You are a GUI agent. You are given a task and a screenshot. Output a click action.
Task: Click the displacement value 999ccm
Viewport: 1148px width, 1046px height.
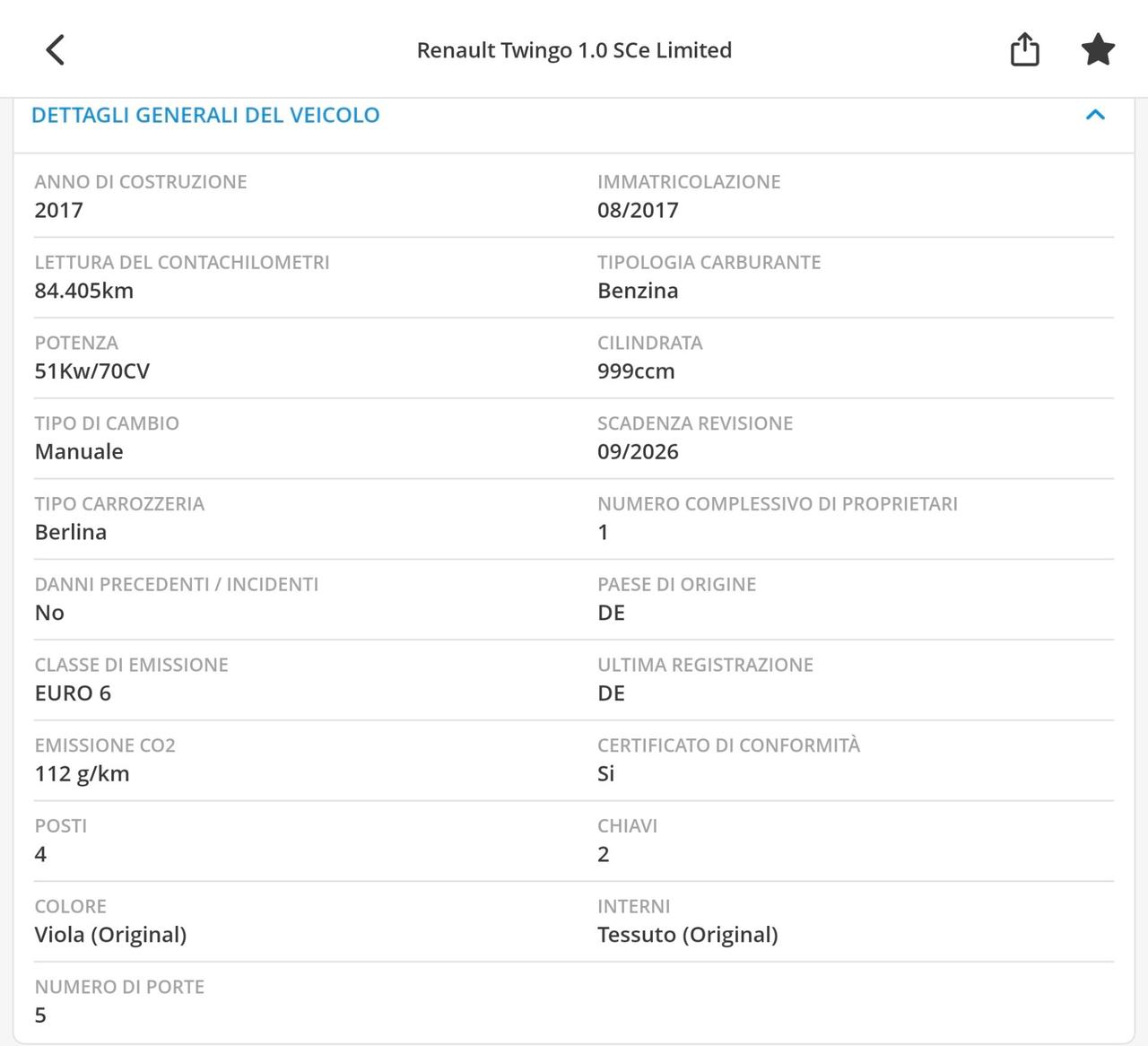pos(636,371)
